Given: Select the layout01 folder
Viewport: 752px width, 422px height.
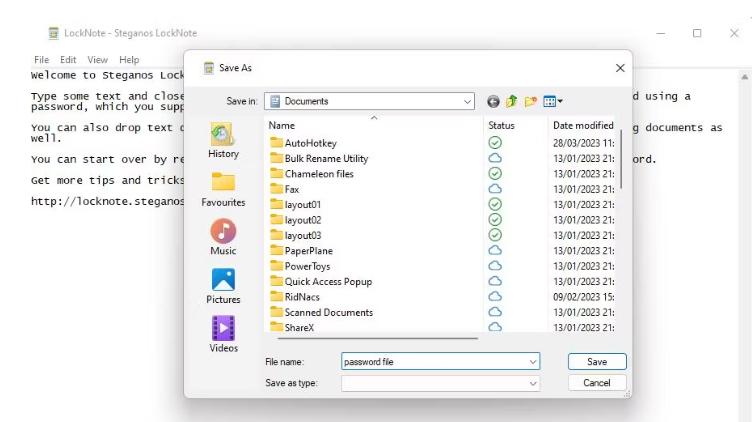Looking at the screenshot, I should 295,204.
